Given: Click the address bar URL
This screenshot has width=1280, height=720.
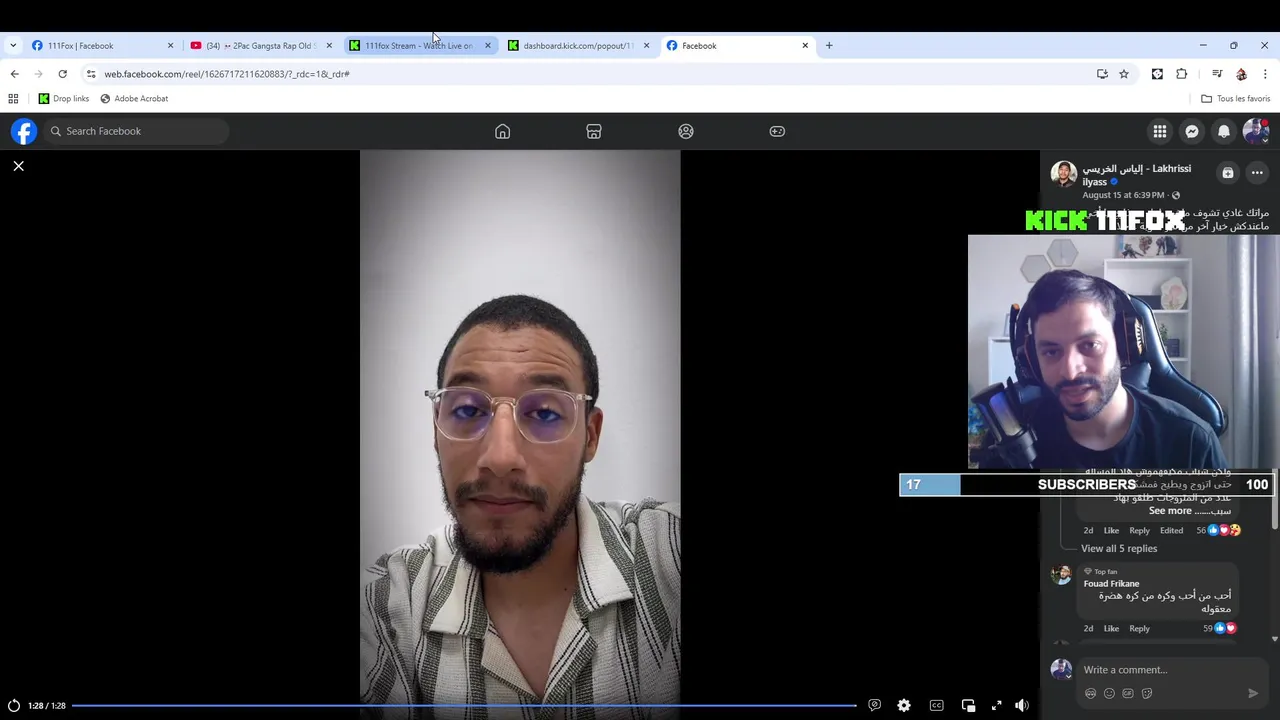Looking at the screenshot, I should (x=227, y=74).
